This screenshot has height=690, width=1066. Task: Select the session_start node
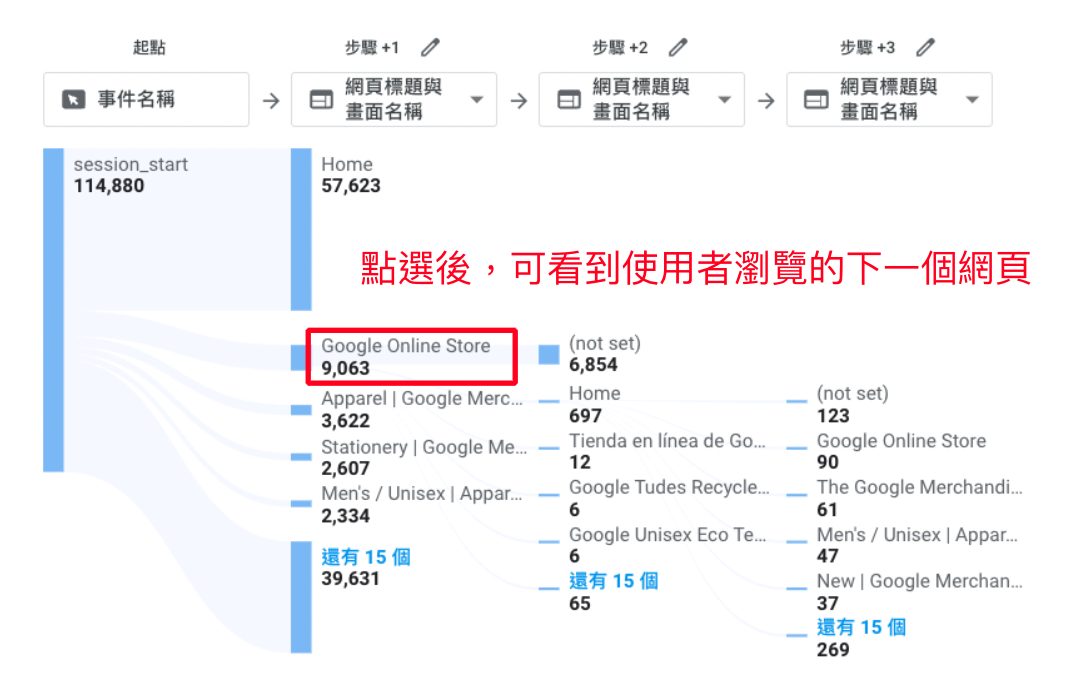(131, 175)
